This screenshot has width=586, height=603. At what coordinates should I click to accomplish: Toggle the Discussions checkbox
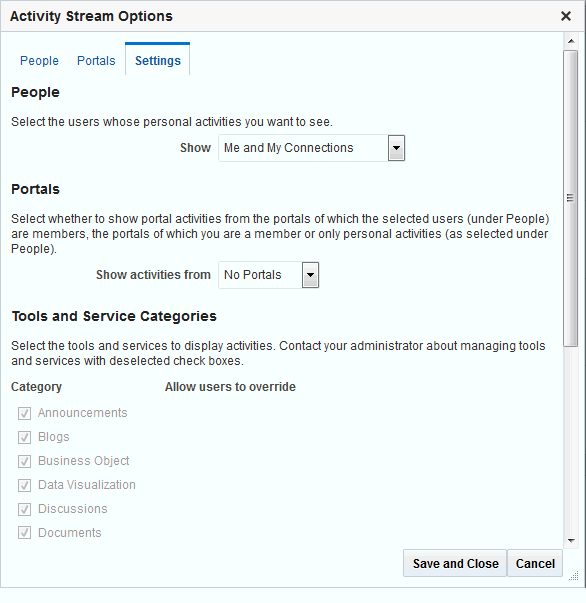pos(24,509)
